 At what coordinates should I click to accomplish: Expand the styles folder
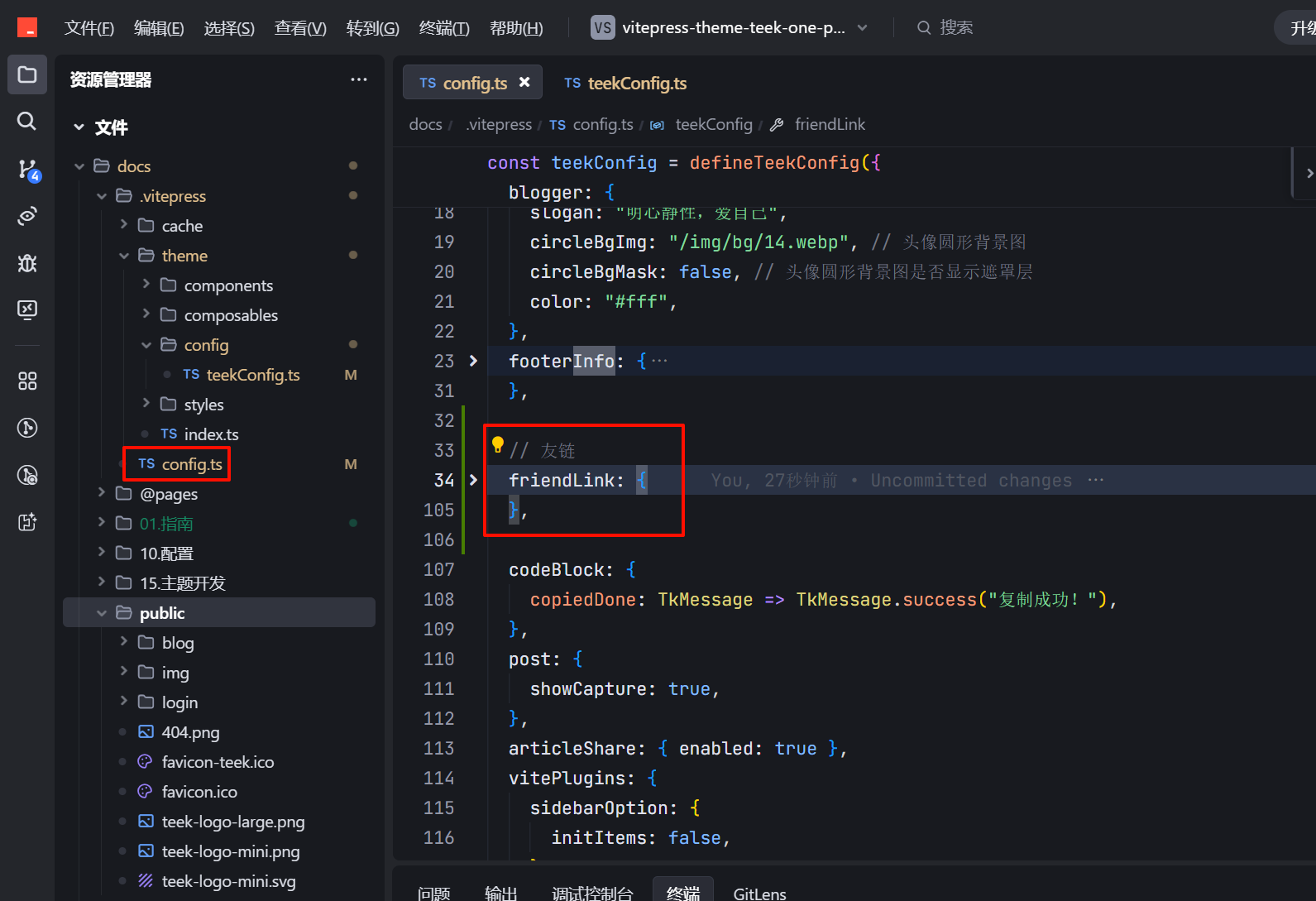point(146,403)
